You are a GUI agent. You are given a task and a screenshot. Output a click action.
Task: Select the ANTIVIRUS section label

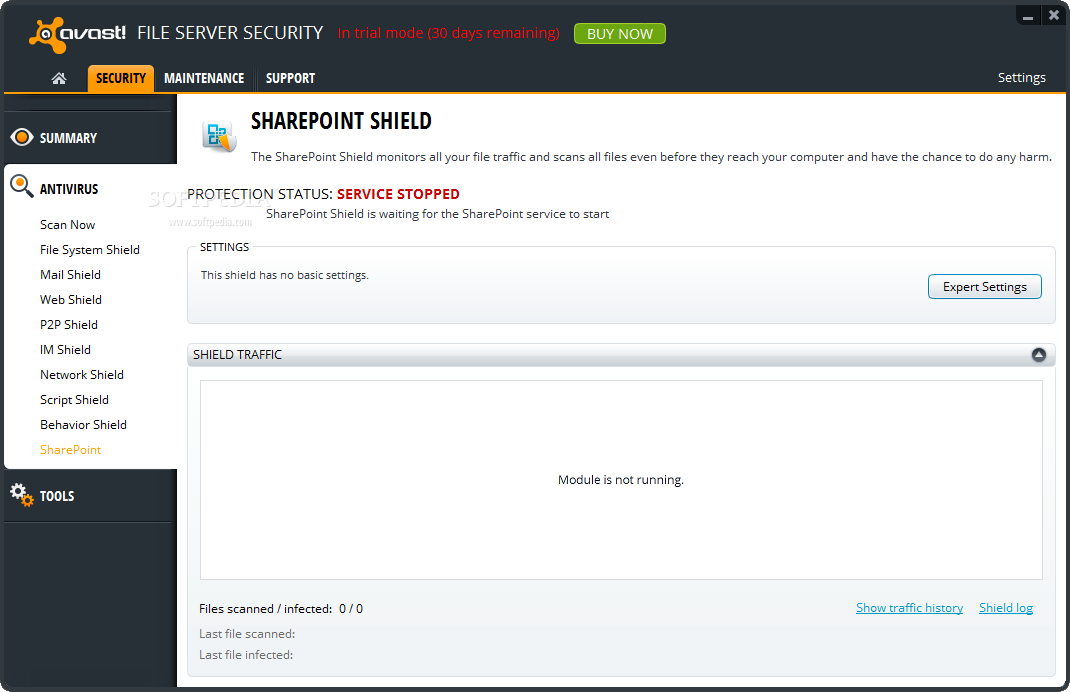click(69, 189)
